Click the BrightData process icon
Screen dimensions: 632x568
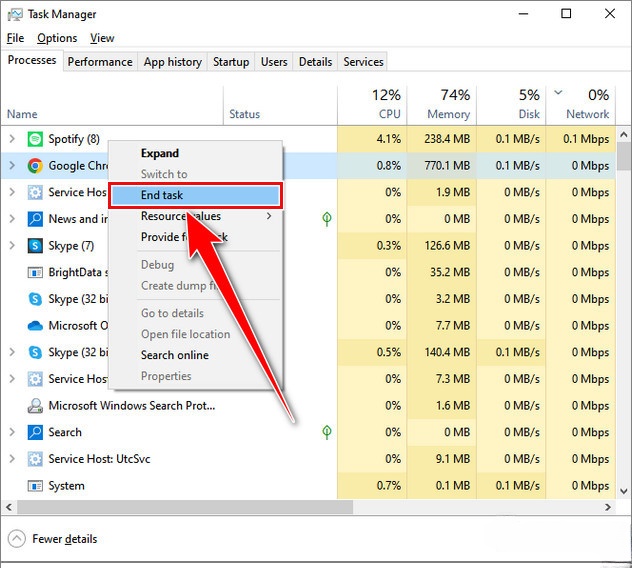click(x=35, y=273)
